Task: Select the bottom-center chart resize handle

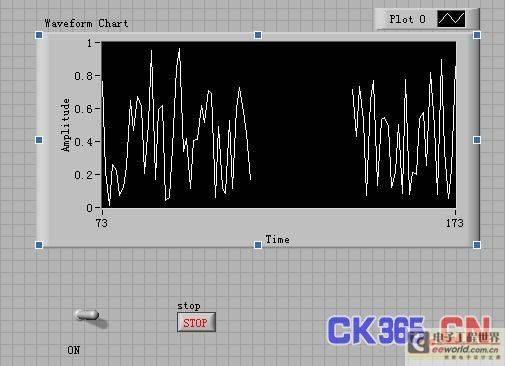Action: pyautogui.click(x=258, y=245)
